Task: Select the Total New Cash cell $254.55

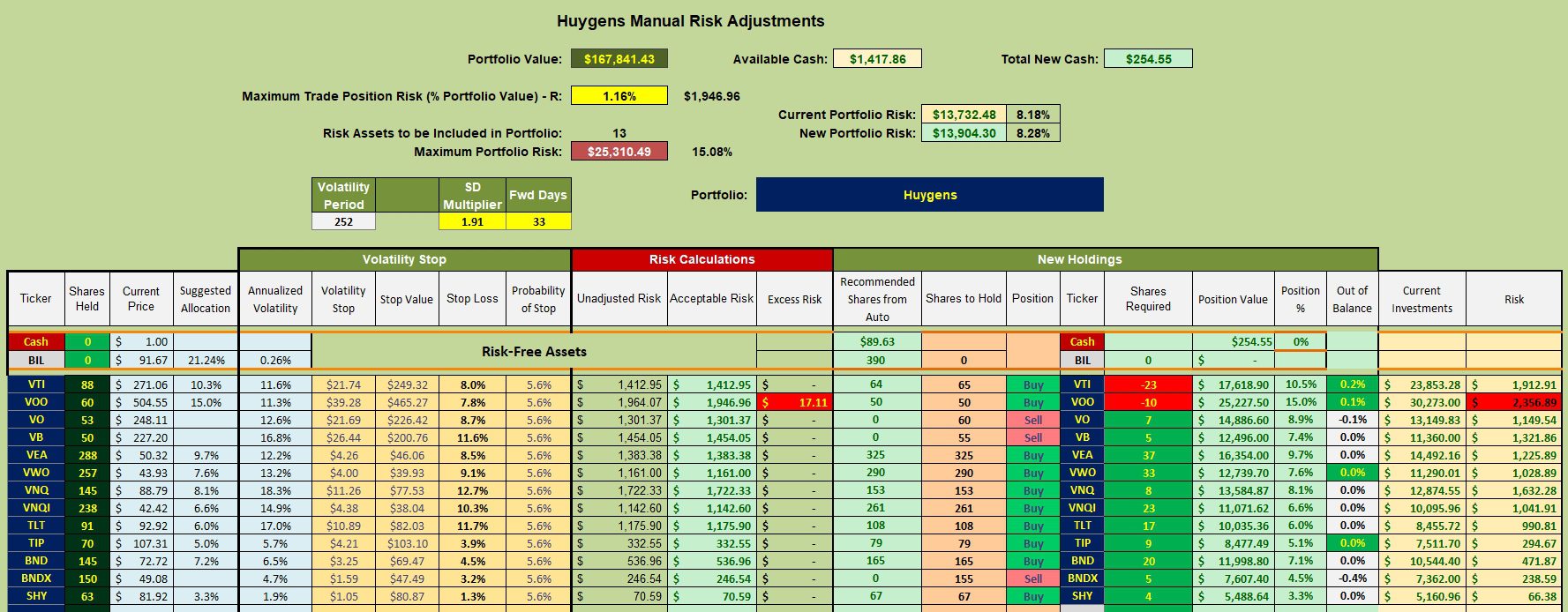Action: coord(1148,59)
